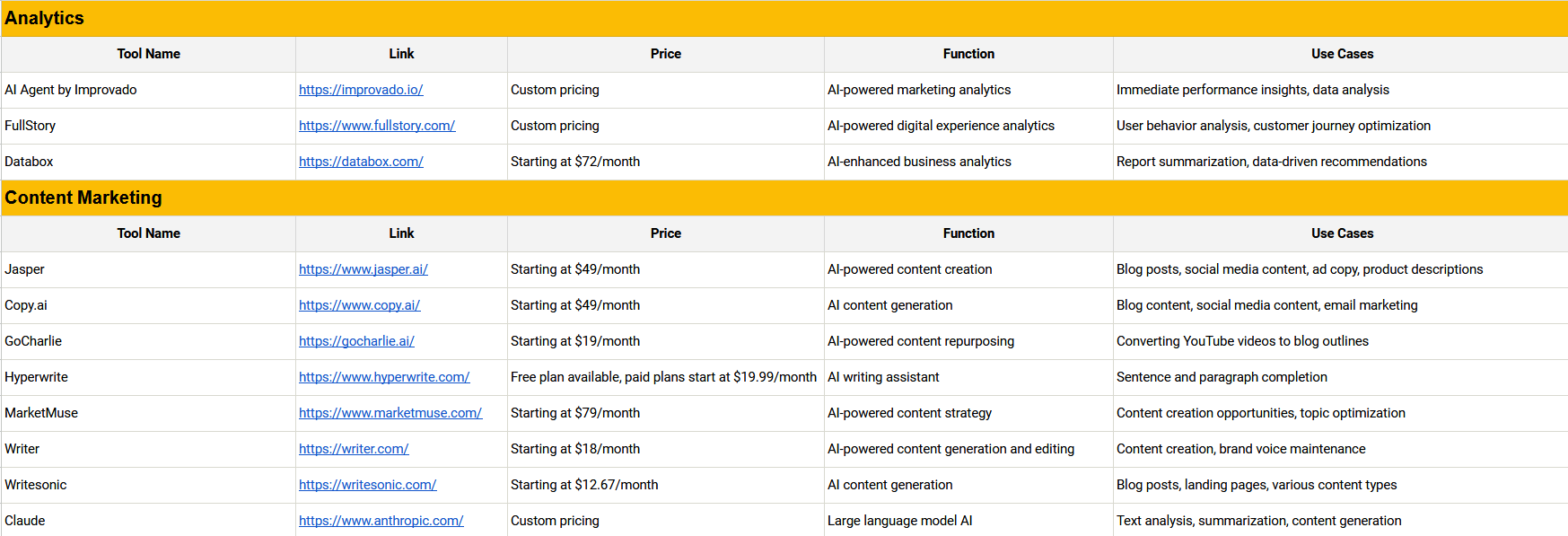Image resolution: width=1568 pixels, height=536 pixels.
Task: Click the Use Cases header under Analytics
Action: [1342, 54]
